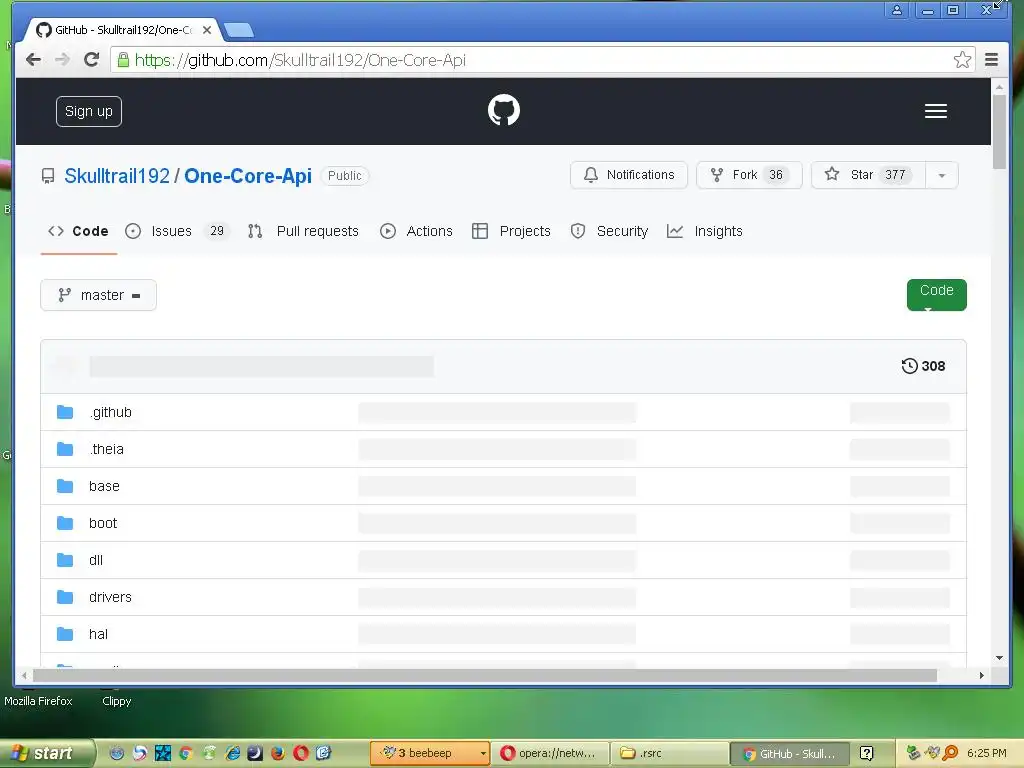Open the base folder name
This screenshot has width=1024, height=768.
click(104, 486)
